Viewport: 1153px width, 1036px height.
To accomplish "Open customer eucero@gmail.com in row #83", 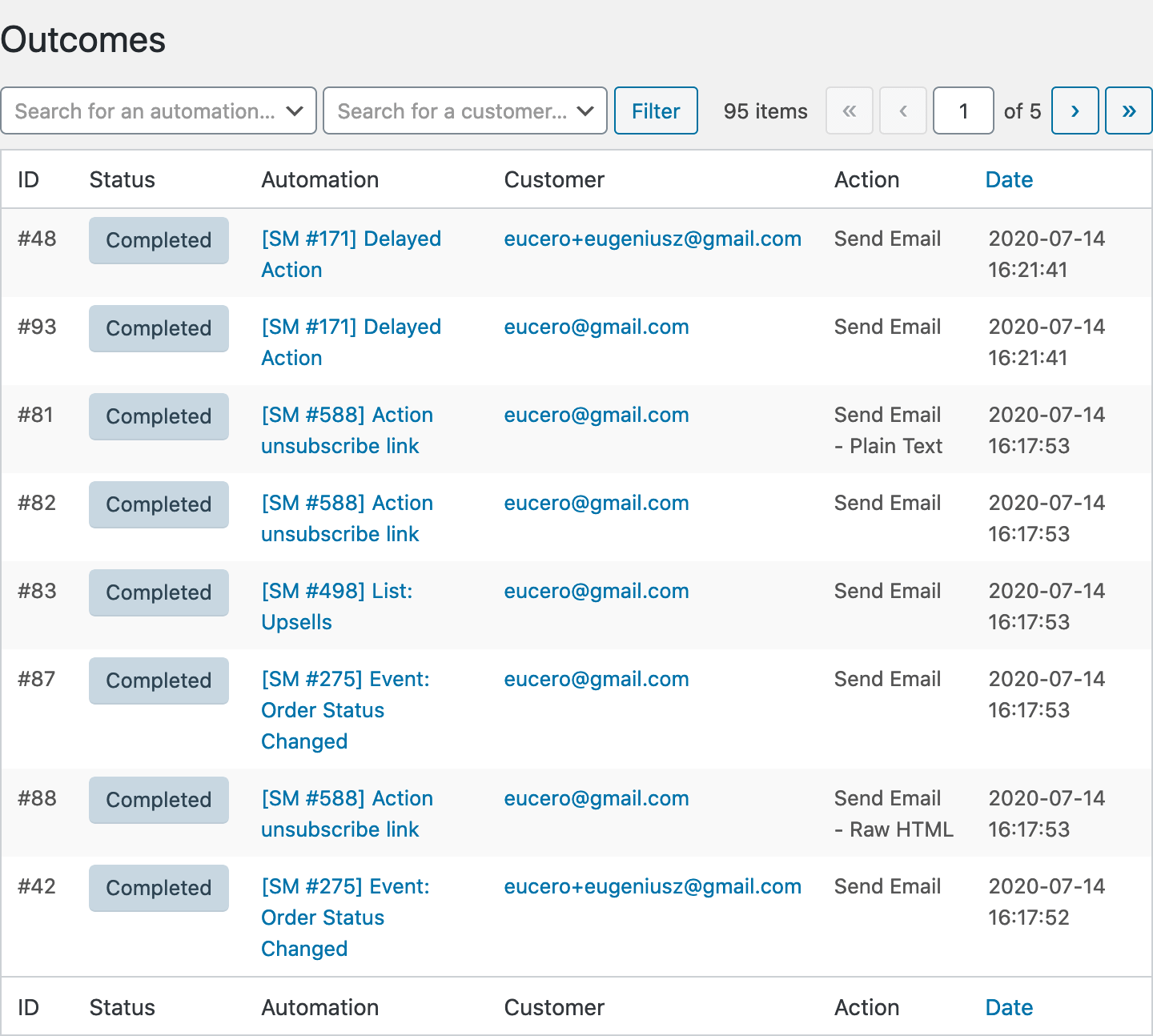I will point(597,591).
